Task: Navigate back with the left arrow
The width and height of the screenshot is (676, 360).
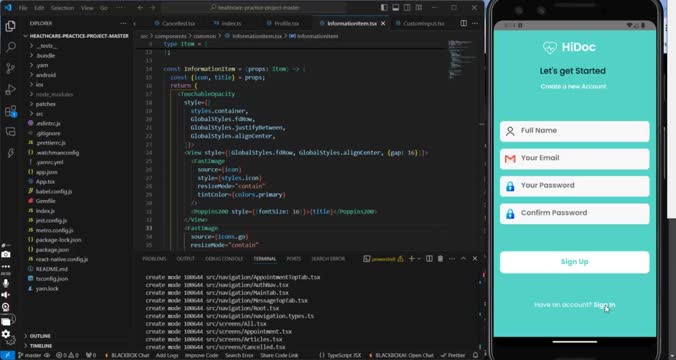Action: [141, 8]
